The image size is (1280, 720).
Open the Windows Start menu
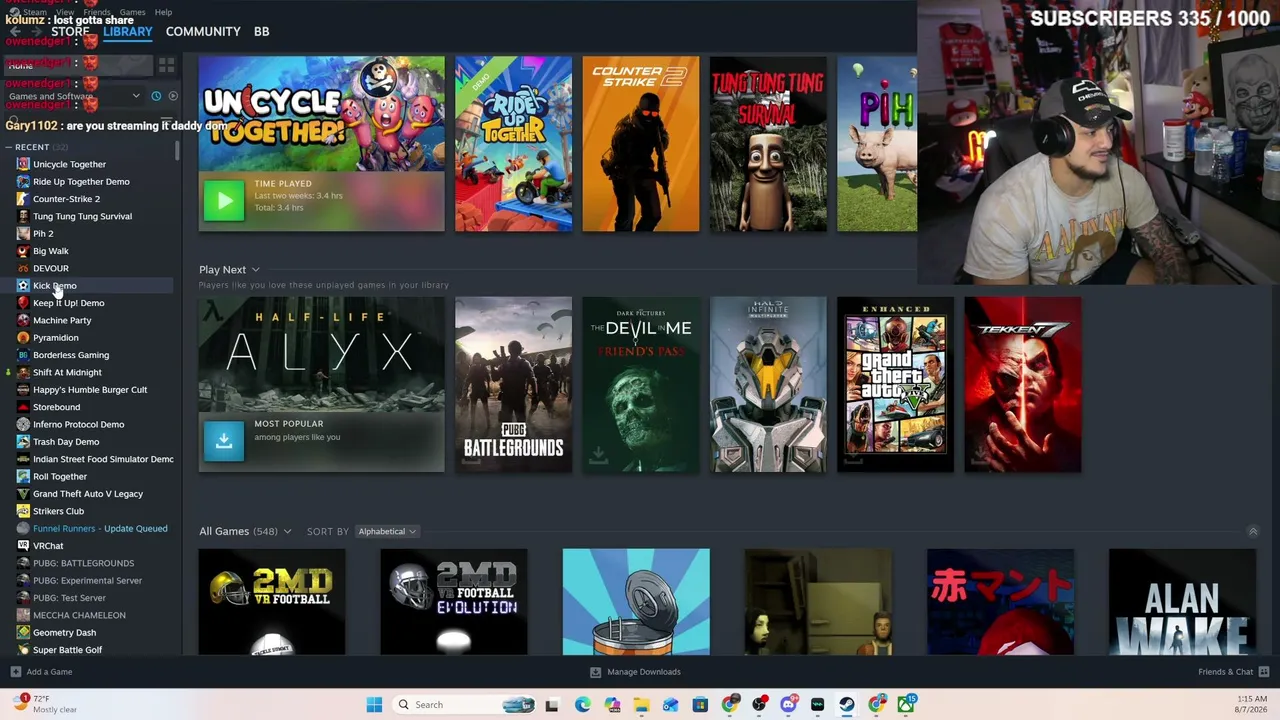click(374, 705)
